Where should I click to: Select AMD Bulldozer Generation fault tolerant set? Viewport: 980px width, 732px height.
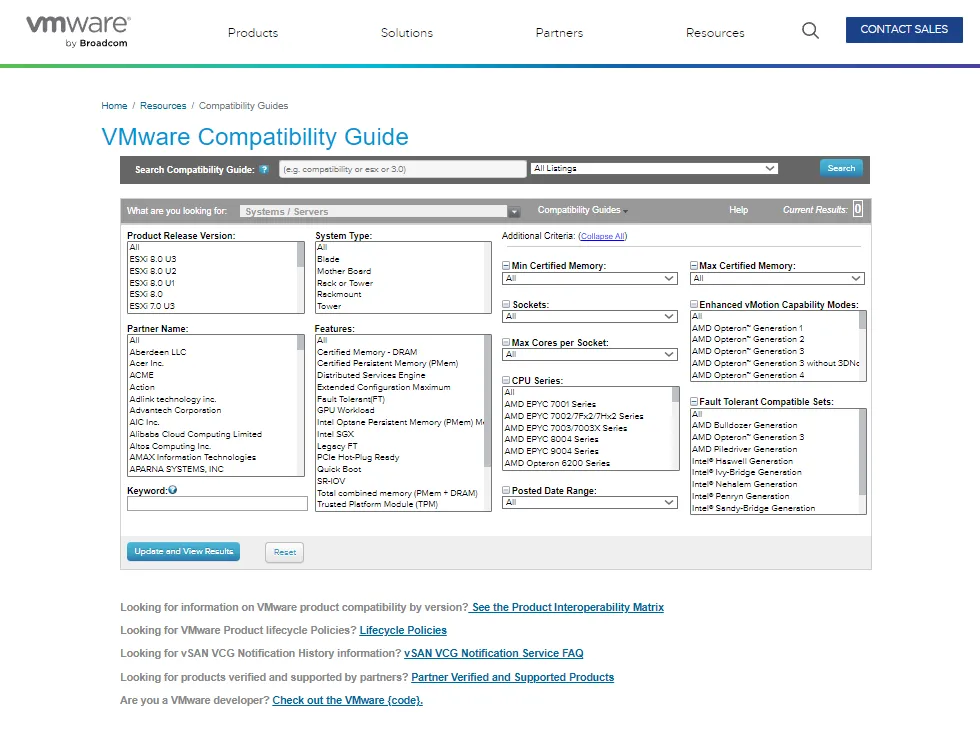(x=745, y=425)
